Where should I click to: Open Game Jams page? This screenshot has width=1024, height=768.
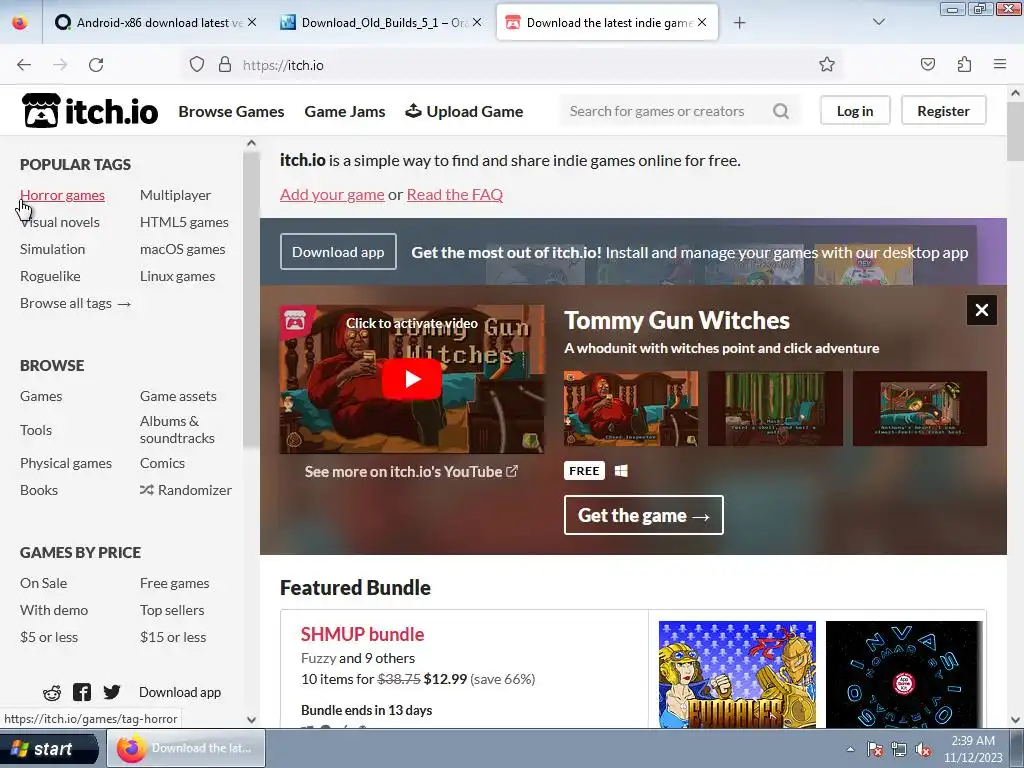tap(345, 112)
